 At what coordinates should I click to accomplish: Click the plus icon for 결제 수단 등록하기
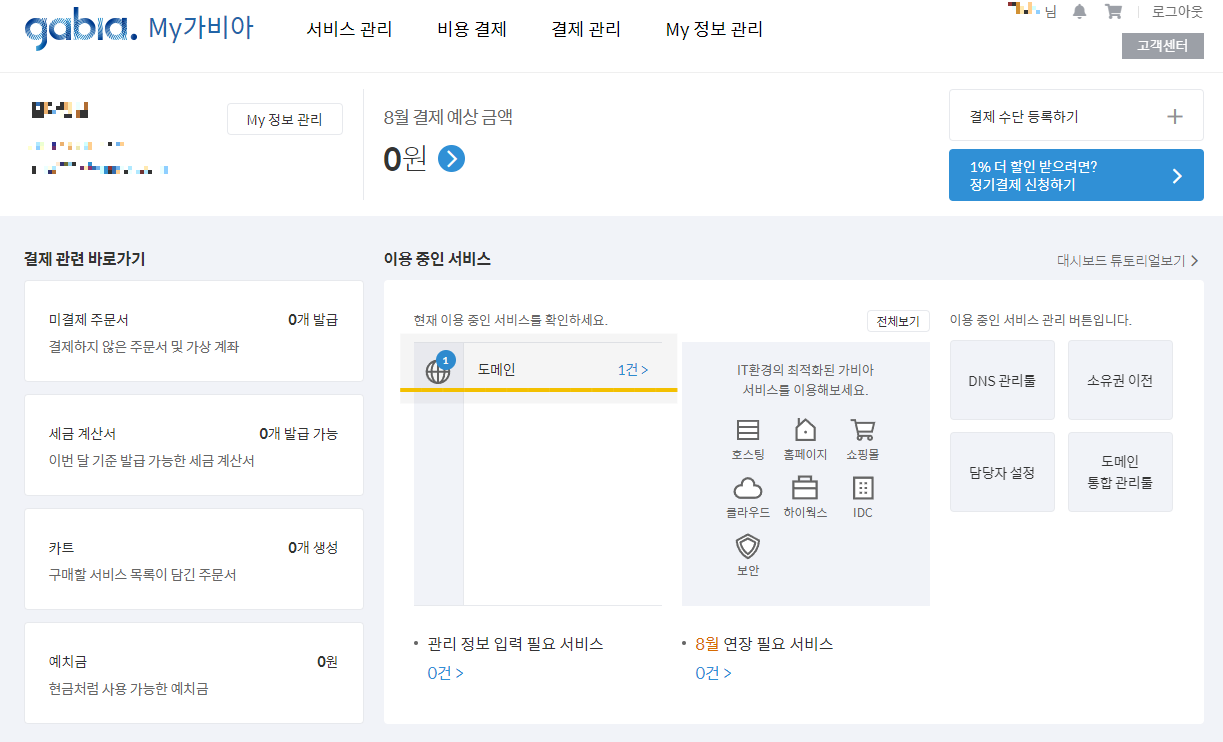(x=1175, y=116)
